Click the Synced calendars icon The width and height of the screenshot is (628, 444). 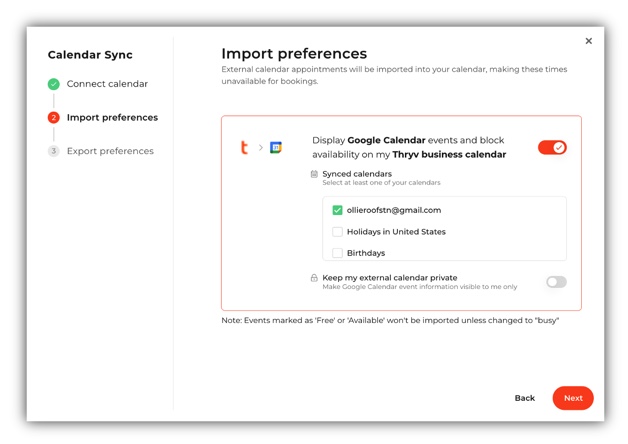(314, 174)
